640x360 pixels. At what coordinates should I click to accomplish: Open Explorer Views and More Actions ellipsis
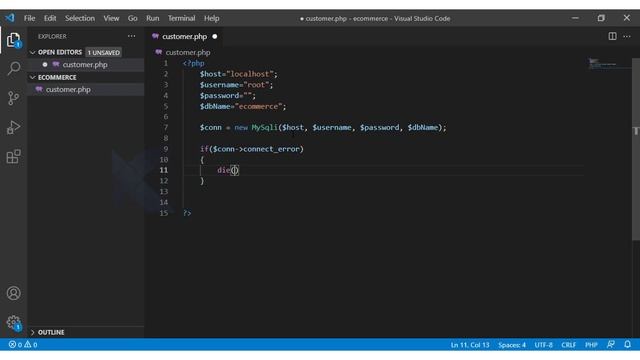(131, 36)
